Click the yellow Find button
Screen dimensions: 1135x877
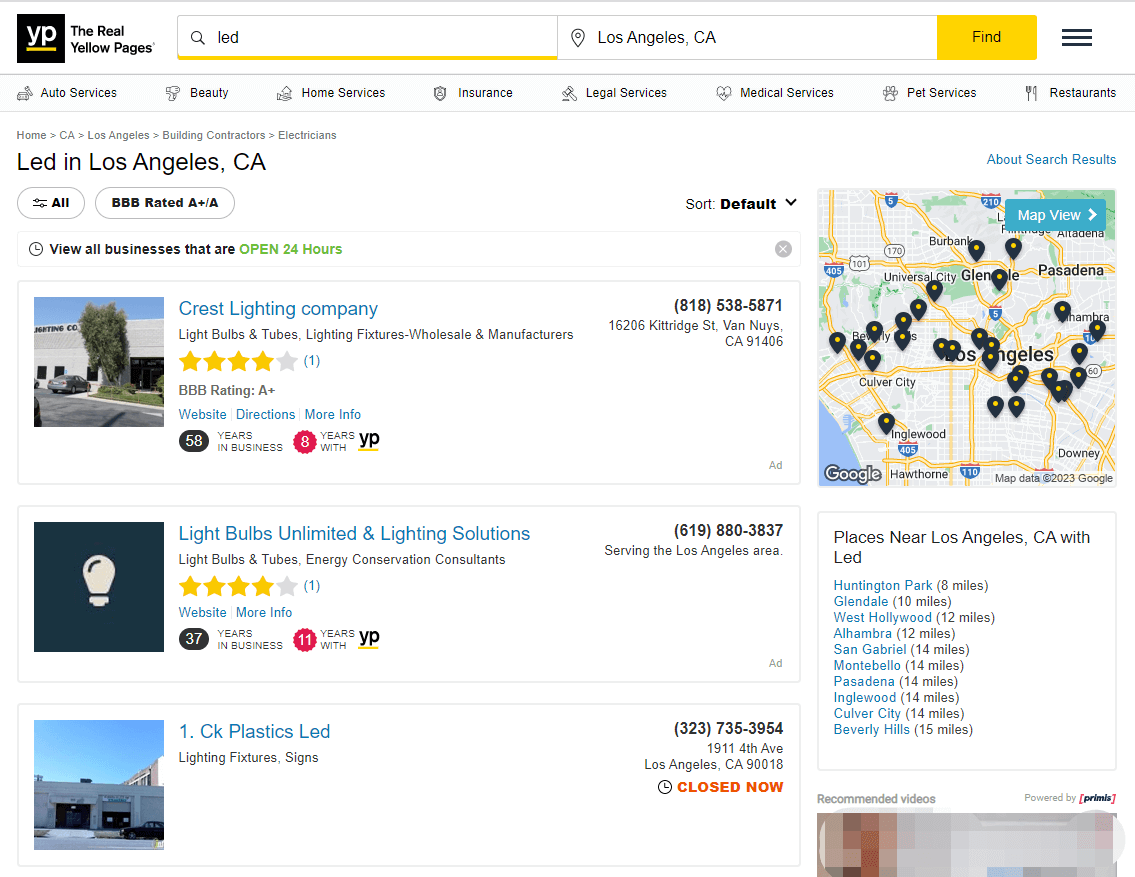pos(987,38)
